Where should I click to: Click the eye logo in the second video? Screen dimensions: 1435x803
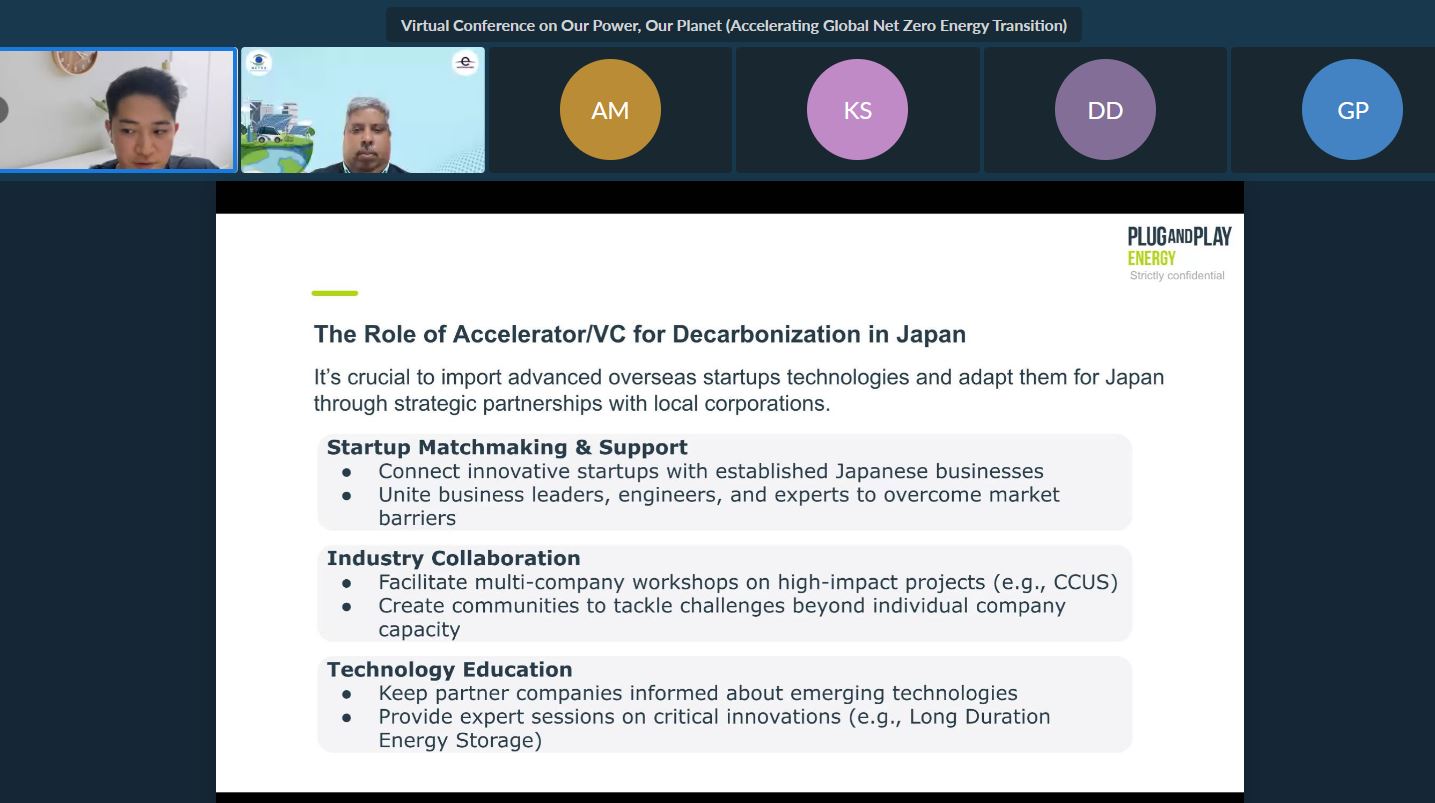click(x=259, y=64)
